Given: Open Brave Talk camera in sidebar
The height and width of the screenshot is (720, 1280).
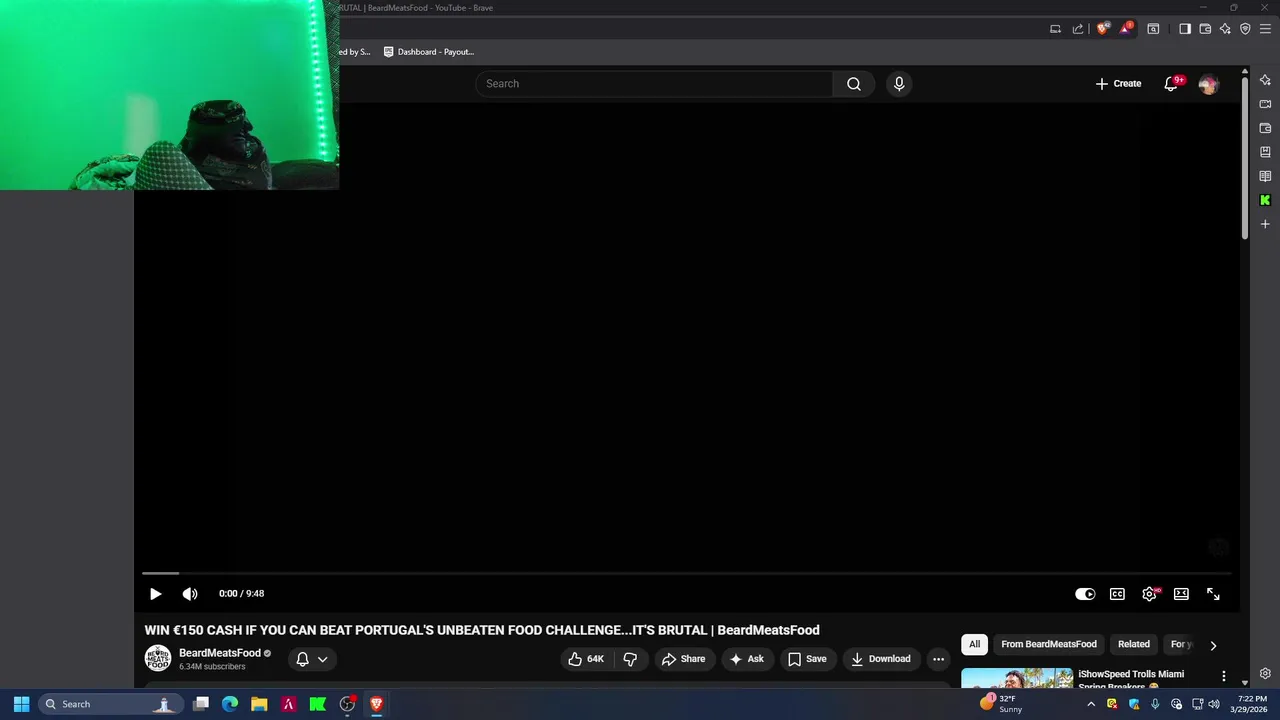Looking at the screenshot, I should 1265,104.
